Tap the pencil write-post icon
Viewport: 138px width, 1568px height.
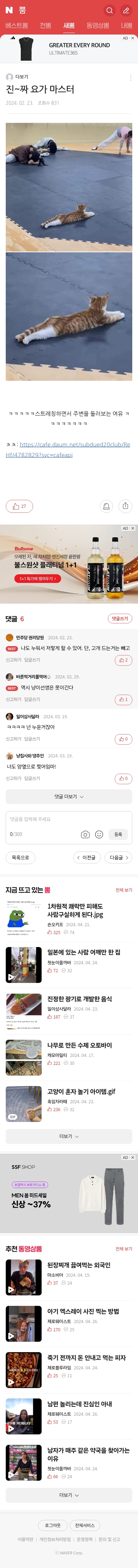126,10
